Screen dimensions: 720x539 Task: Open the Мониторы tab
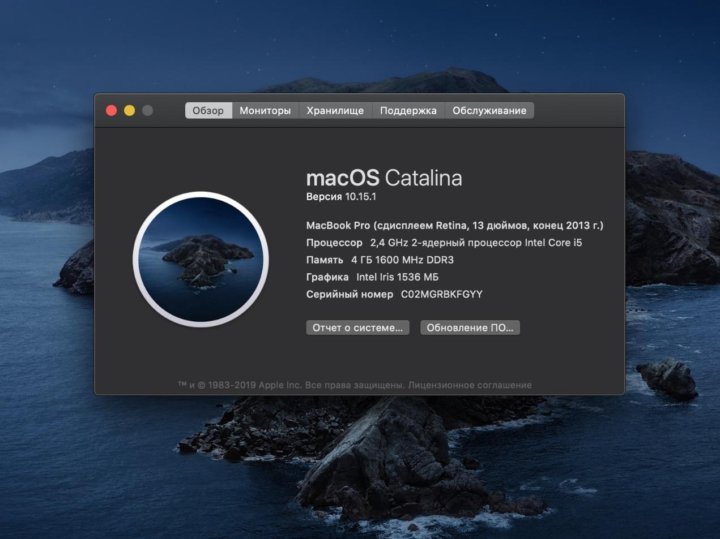(265, 111)
